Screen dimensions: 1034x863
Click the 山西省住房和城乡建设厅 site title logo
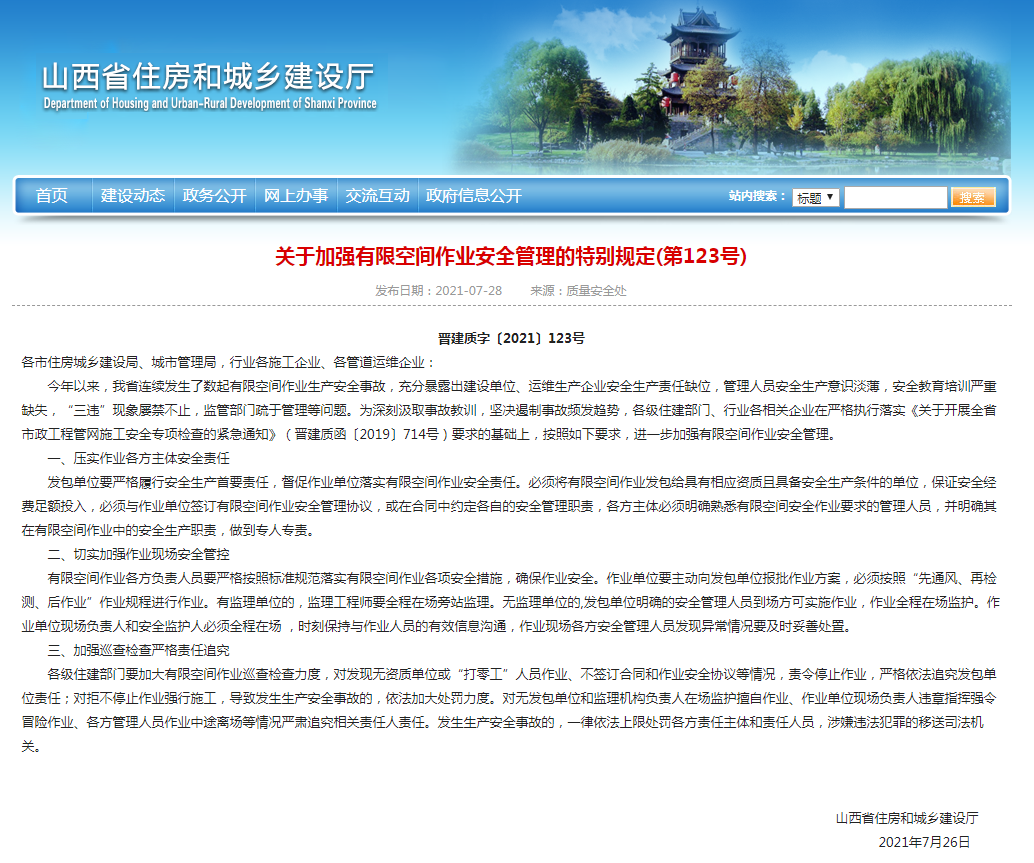click(x=208, y=76)
